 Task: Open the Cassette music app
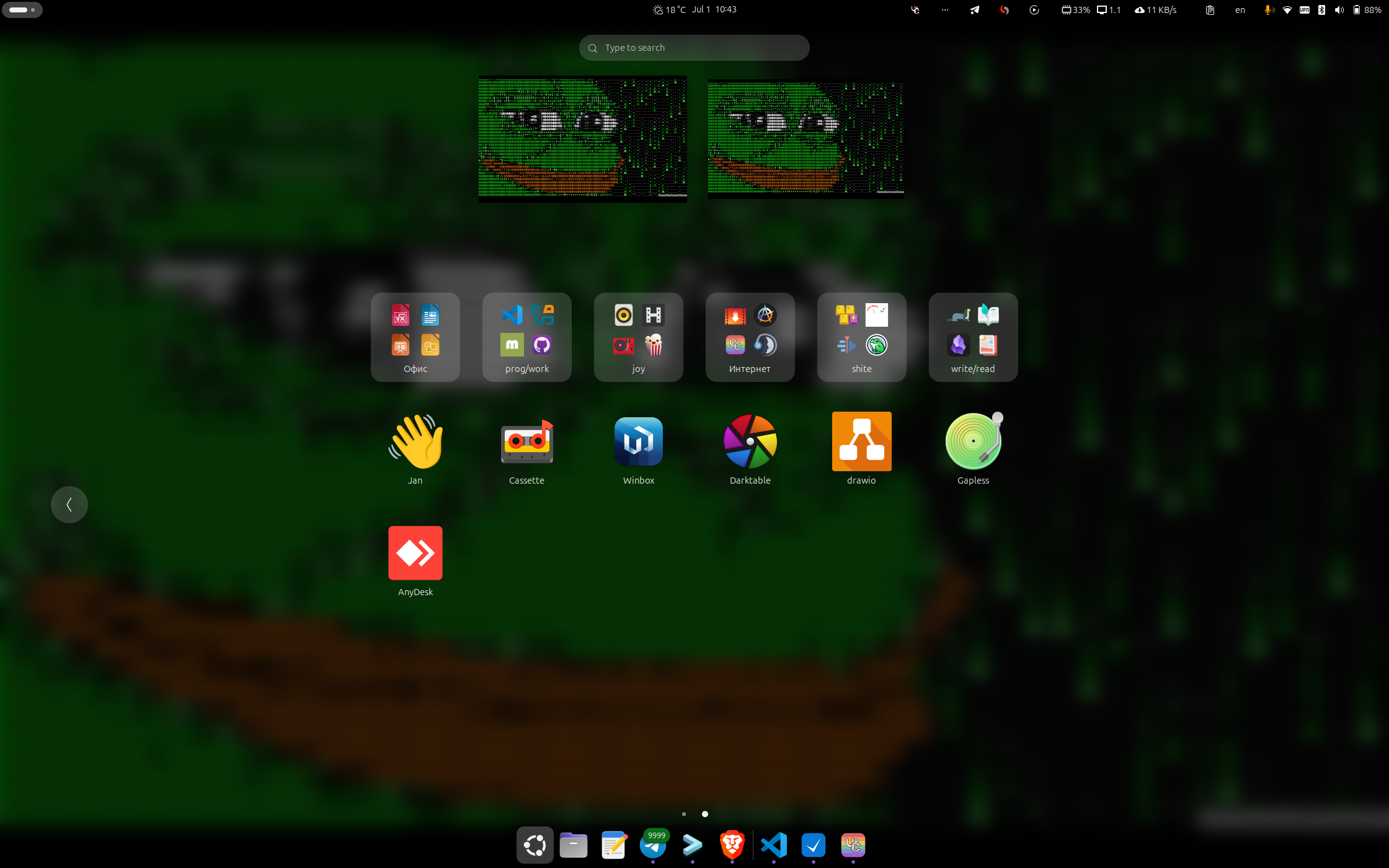[526, 442]
